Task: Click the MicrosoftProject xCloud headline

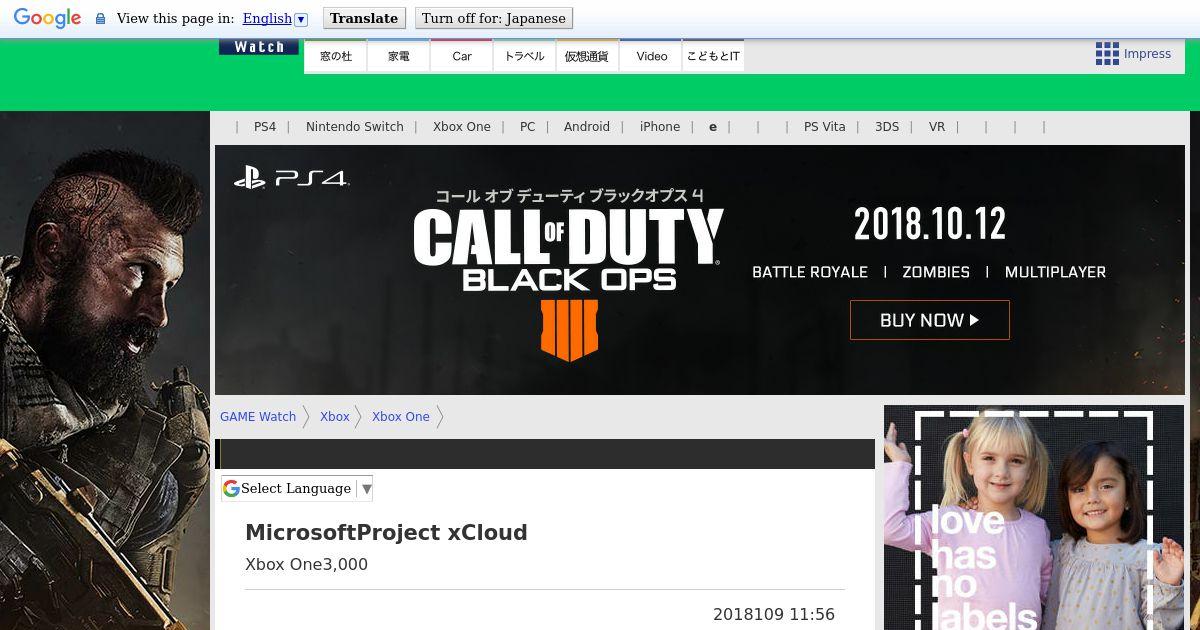Action: click(x=386, y=533)
